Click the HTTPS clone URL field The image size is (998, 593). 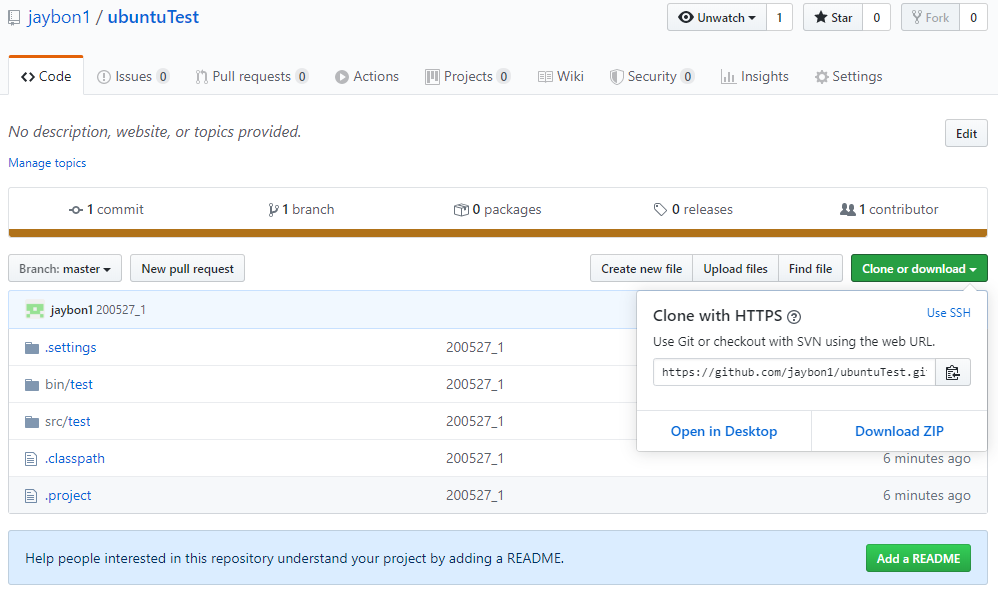click(x=794, y=372)
